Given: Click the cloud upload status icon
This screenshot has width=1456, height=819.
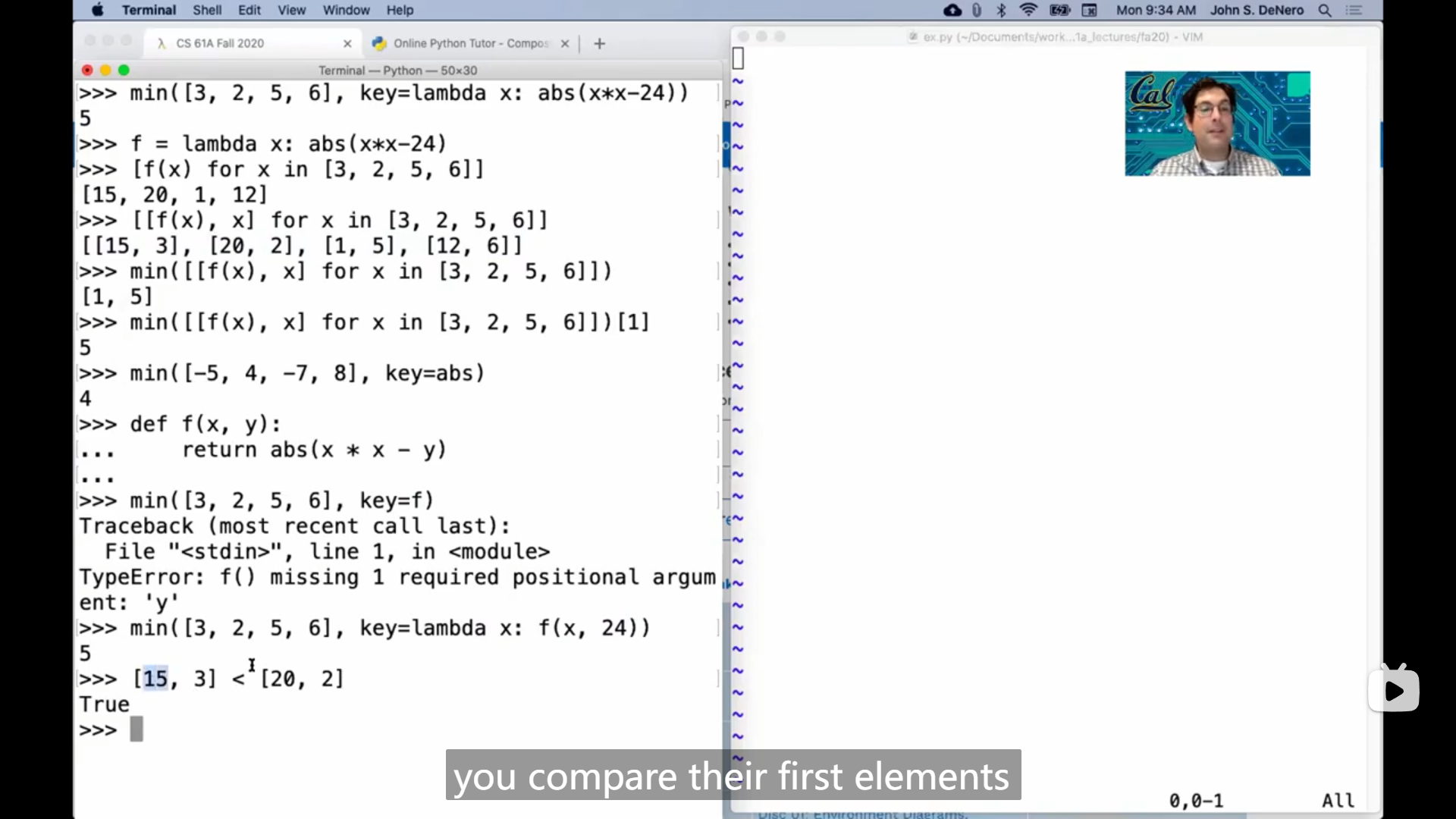Looking at the screenshot, I should 952,10.
